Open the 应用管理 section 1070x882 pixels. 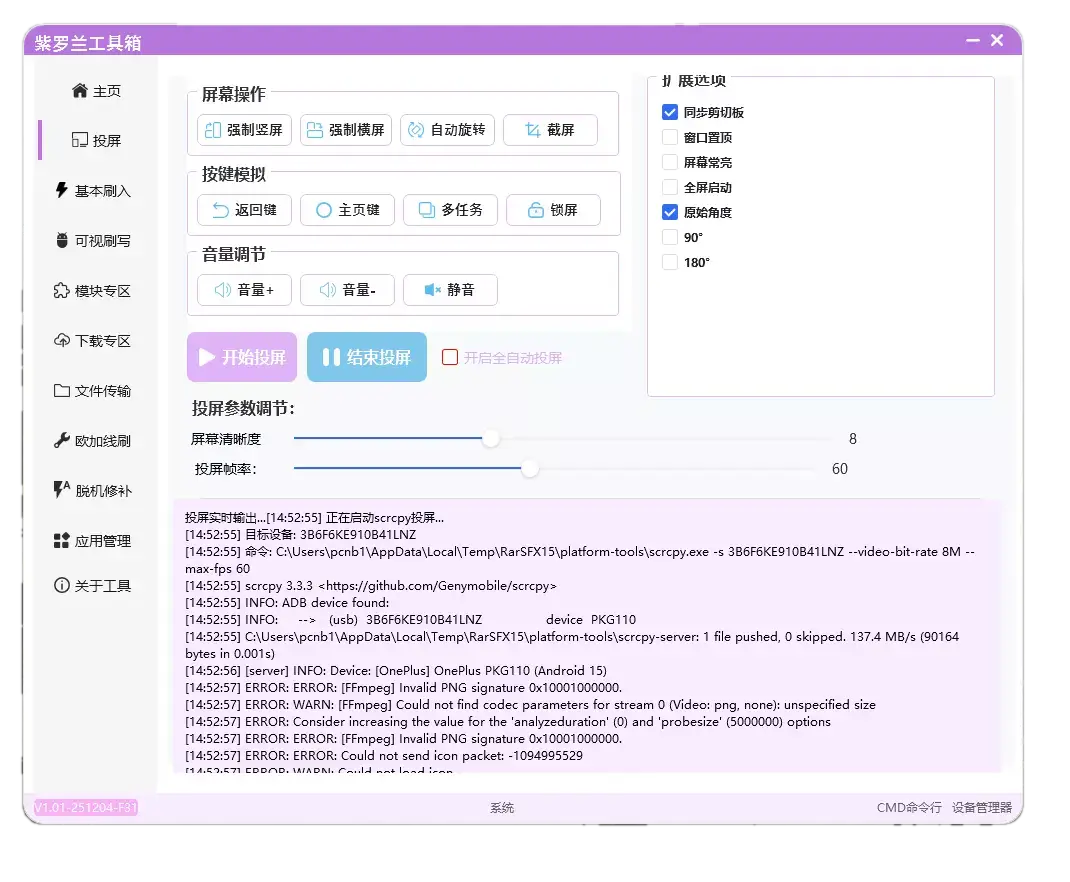(88, 541)
